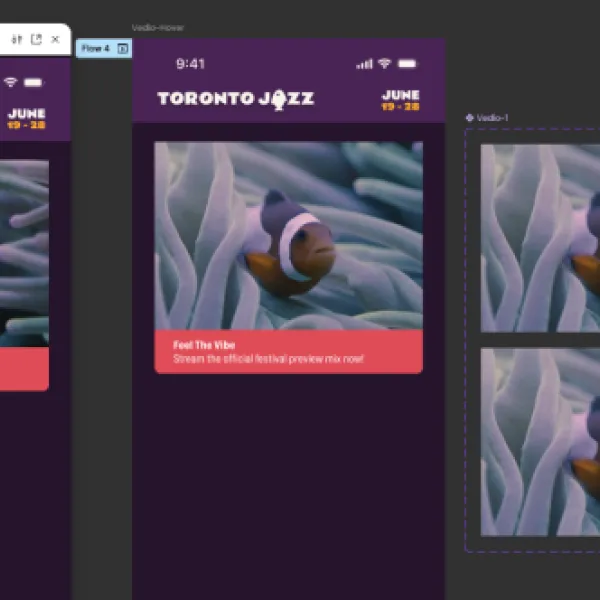Select the JUNE text in the left frame
This screenshot has width=600, height=600.
(27, 114)
